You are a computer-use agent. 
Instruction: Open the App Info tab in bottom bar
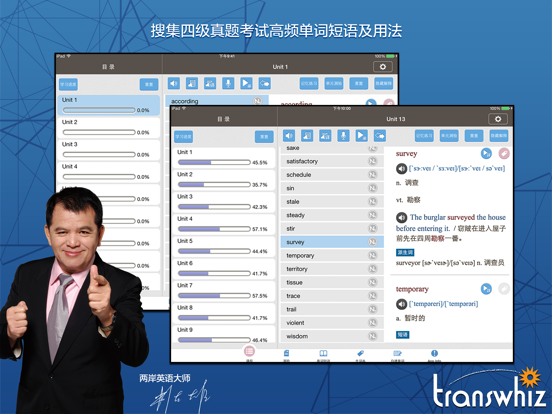[434, 355]
